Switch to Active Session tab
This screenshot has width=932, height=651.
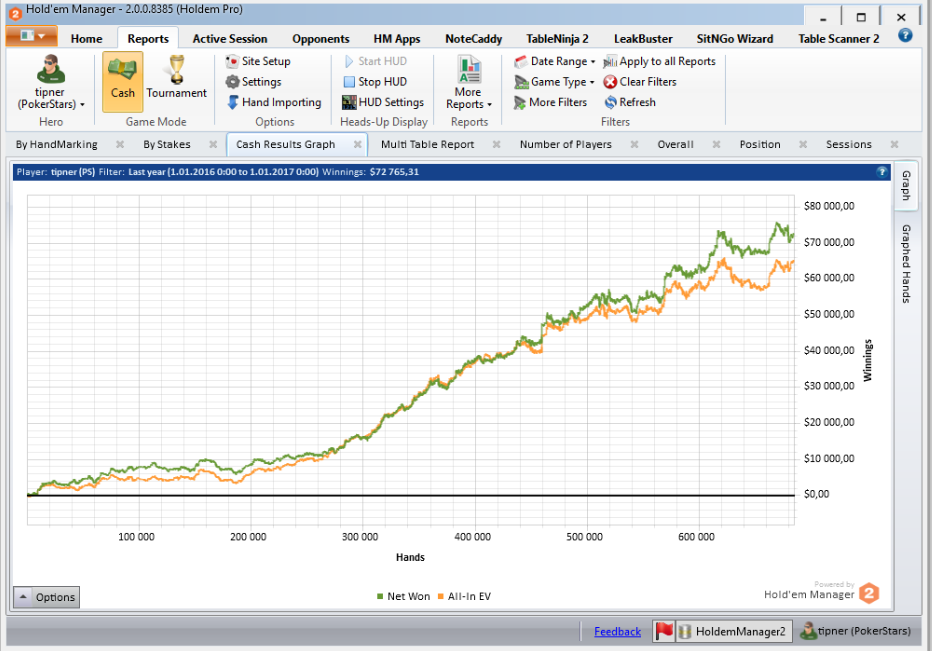230,39
